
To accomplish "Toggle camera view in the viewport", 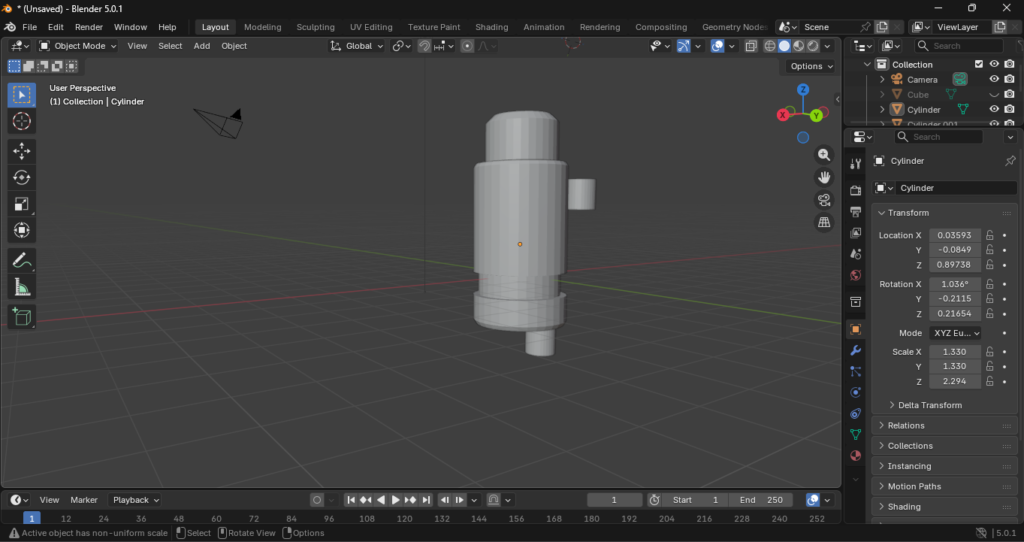I will [824, 199].
